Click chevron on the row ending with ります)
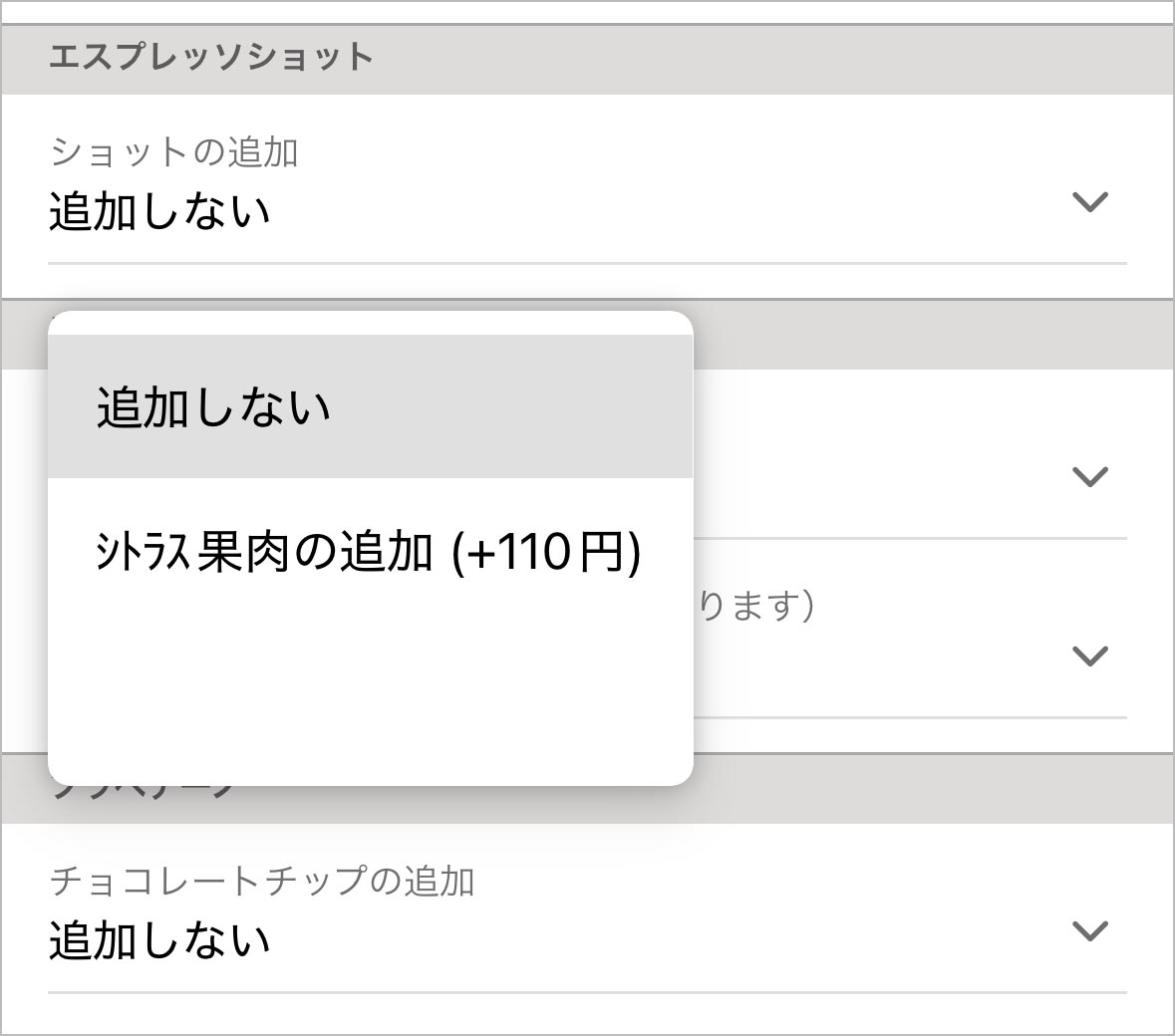1175x1036 pixels. pyautogui.click(x=1089, y=655)
